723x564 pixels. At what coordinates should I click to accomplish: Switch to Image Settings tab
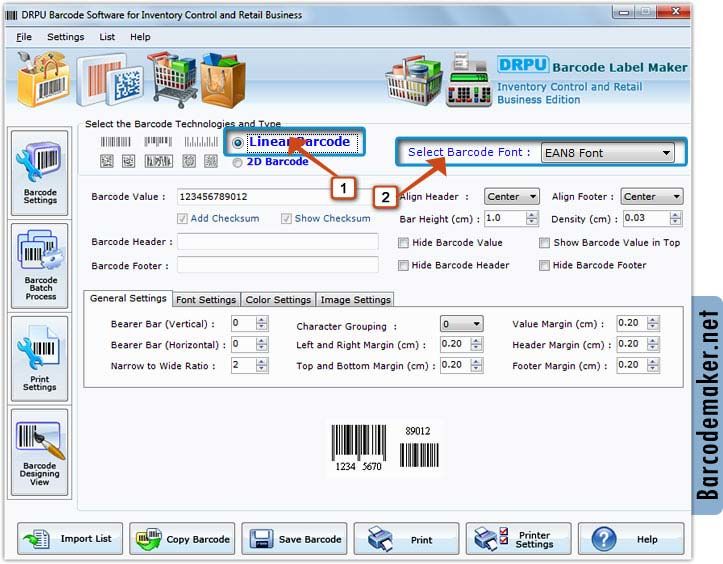tap(356, 300)
